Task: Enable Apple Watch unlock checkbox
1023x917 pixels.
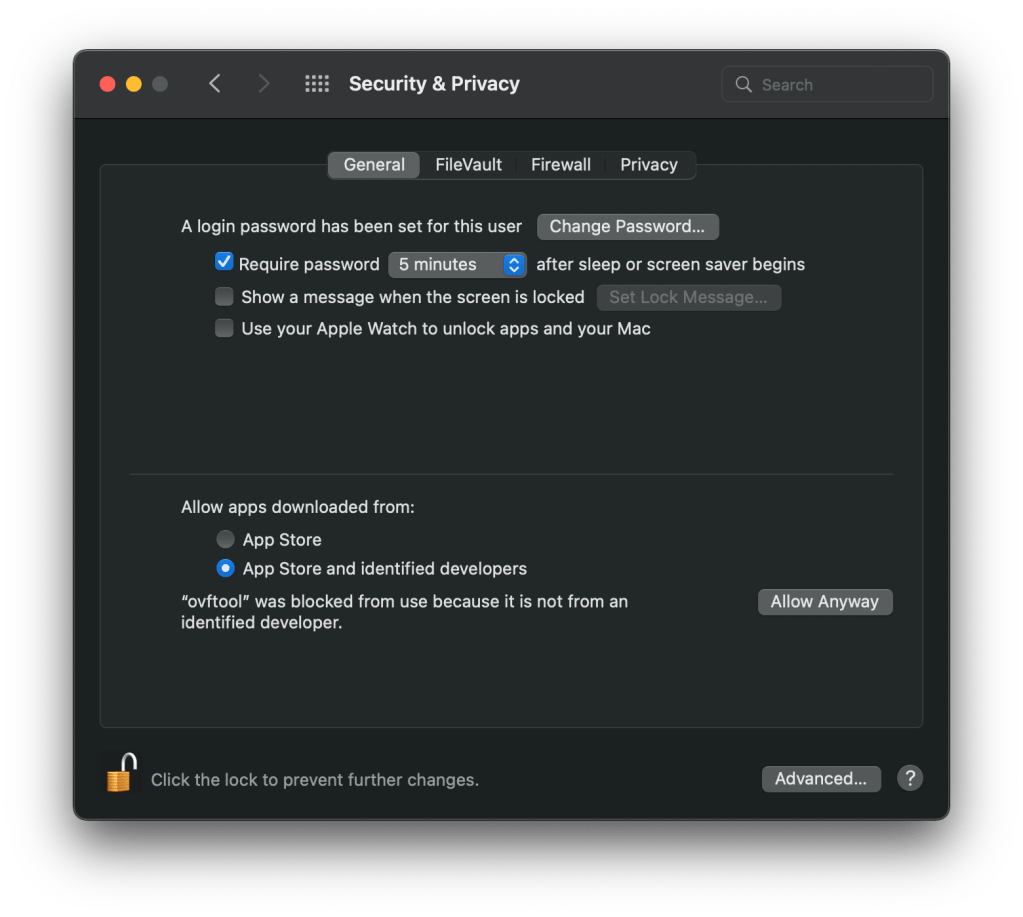Action: (x=224, y=328)
